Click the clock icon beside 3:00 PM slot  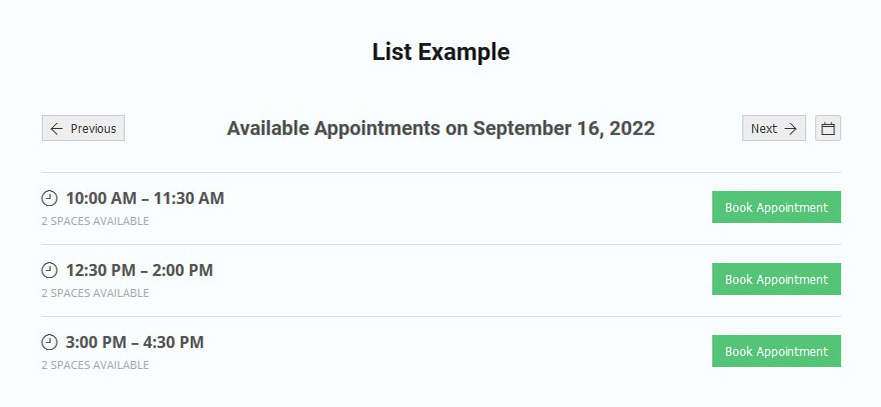(x=50, y=342)
